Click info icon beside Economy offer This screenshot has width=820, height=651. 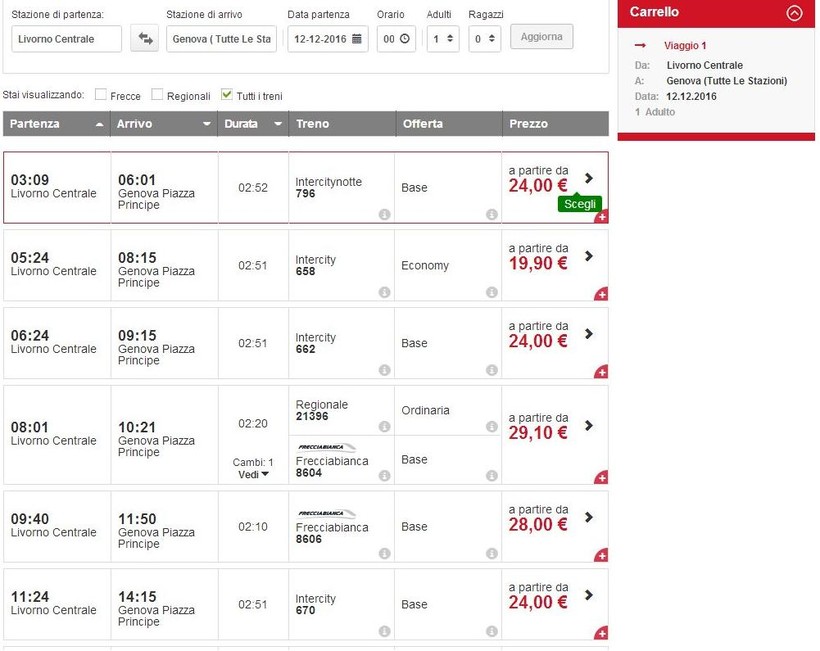(x=492, y=292)
